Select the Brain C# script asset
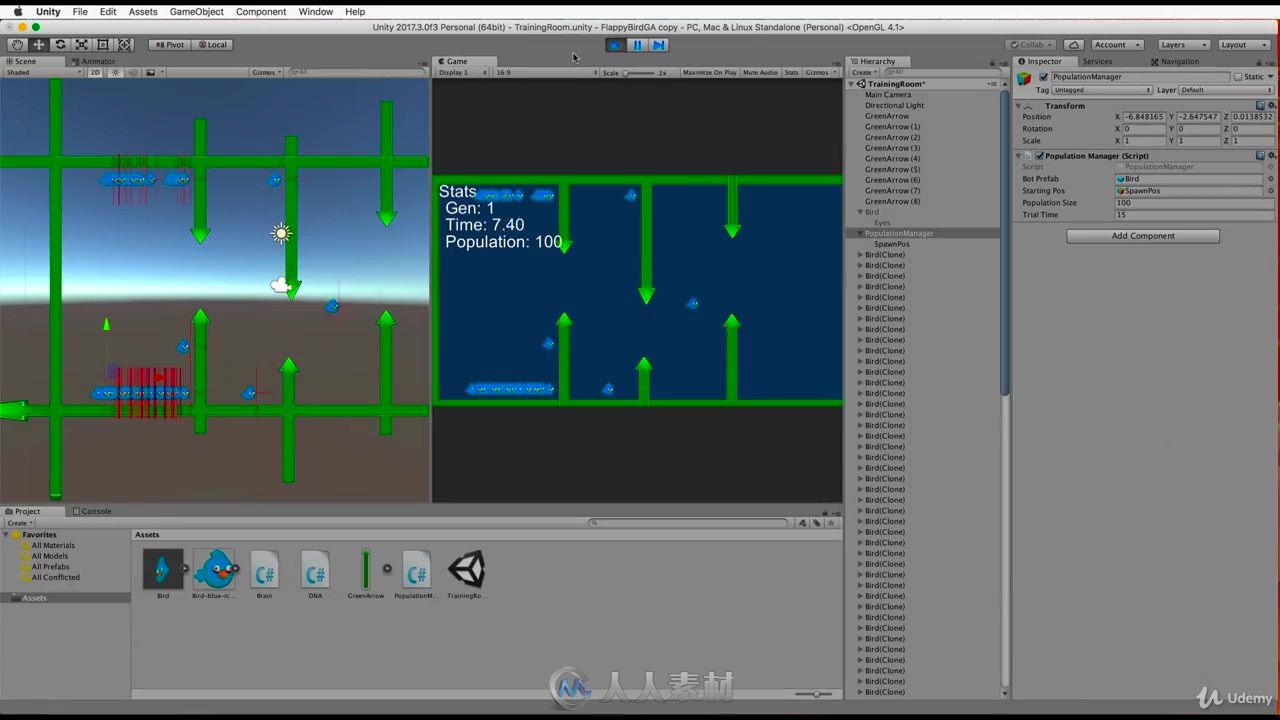Viewport: 1280px width, 720px height. 264,573
